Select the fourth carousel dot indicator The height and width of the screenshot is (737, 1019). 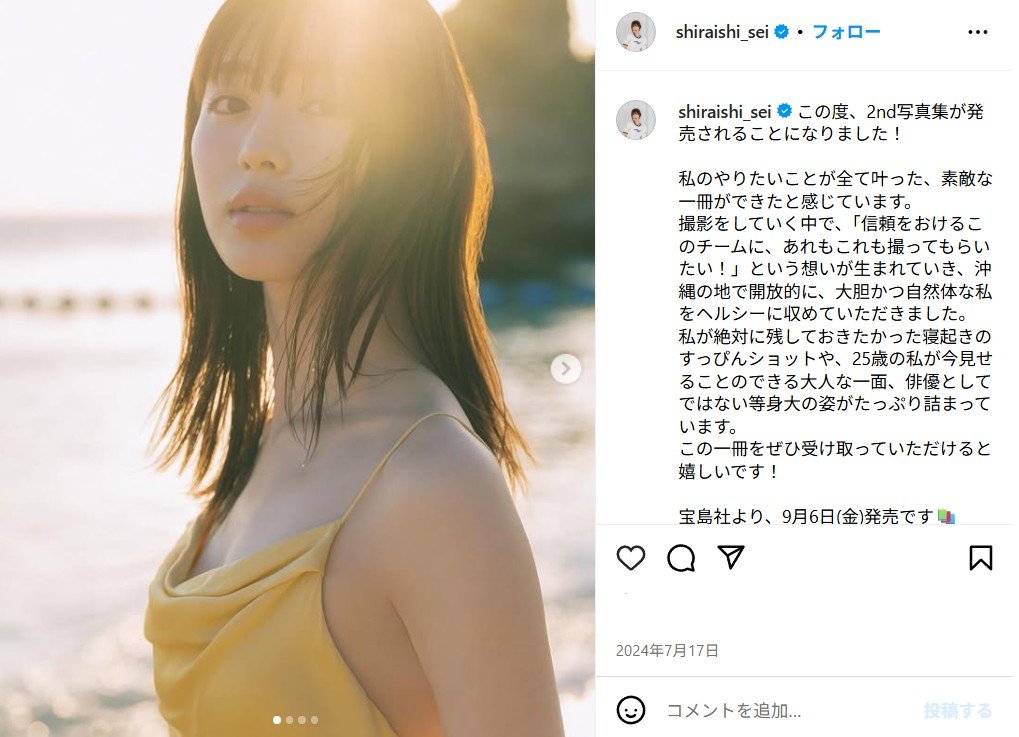(315, 719)
